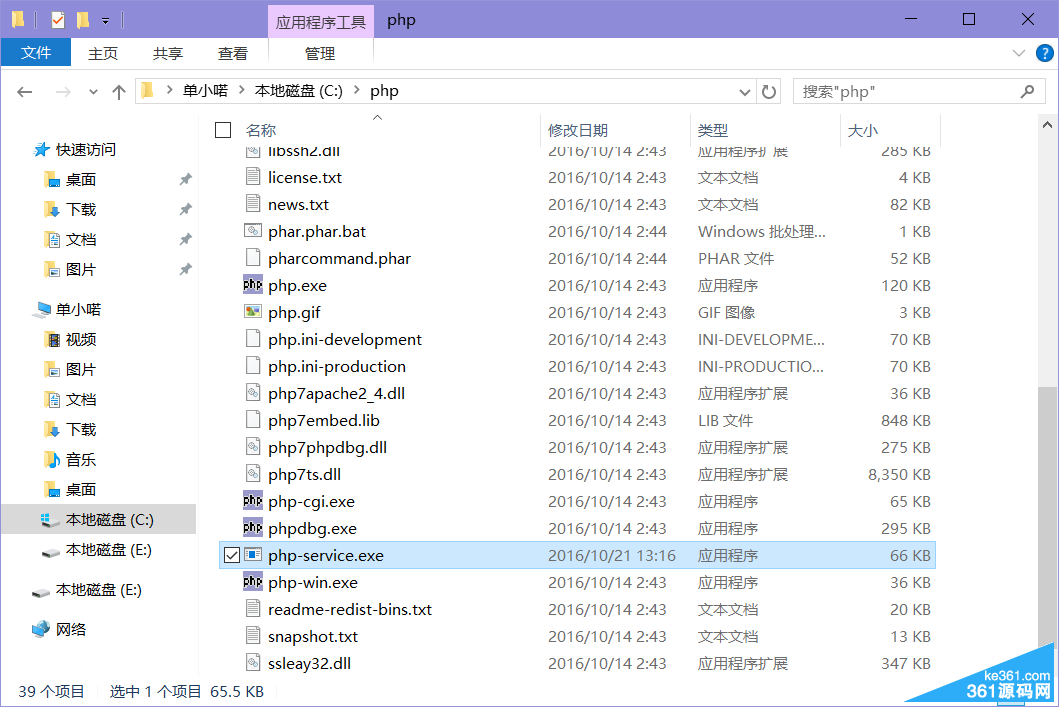This screenshot has height=707, width=1059.
Task: Click the scrollbar up arrow
Action: pos(1047,125)
